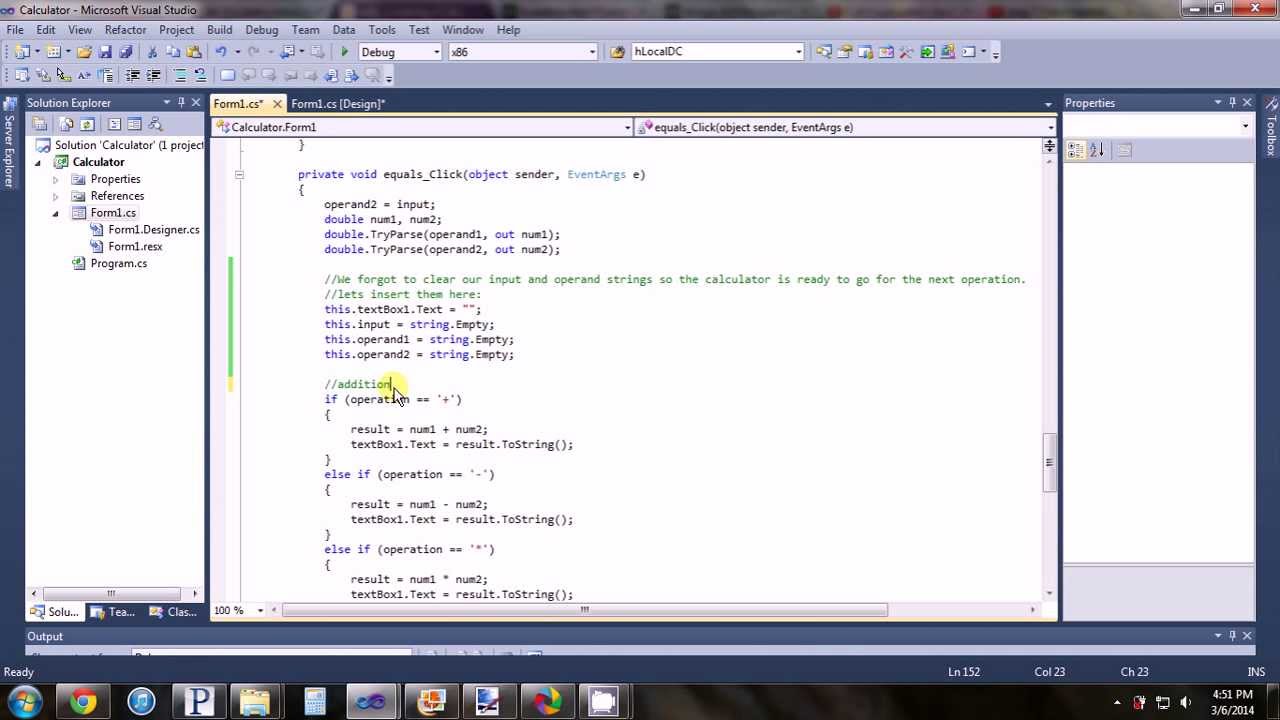
Task: Select Form1.Designer.cs in Solution Explorer
Action: point(153,230)
